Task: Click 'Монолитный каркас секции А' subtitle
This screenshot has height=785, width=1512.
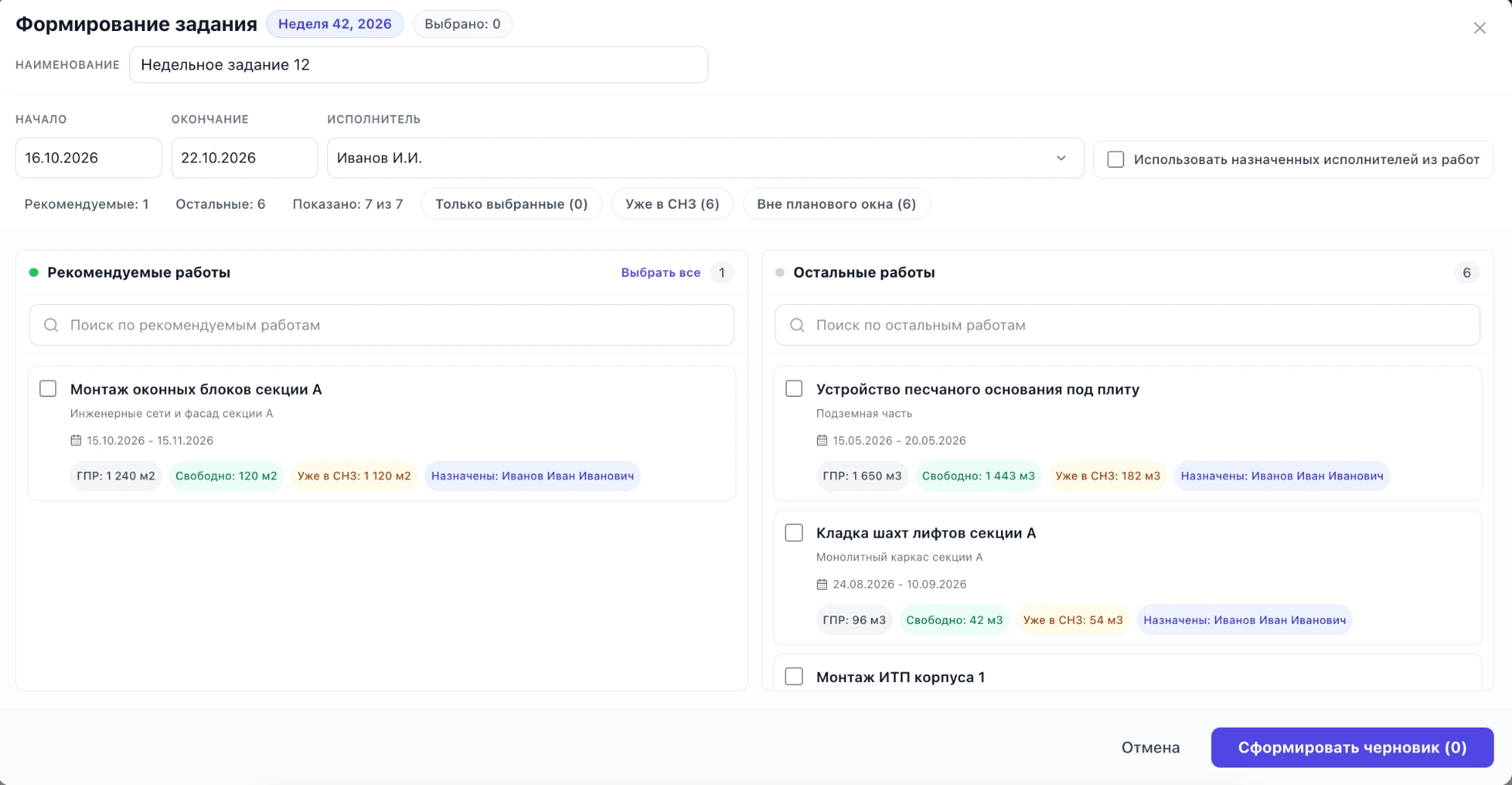Action: (x=900, y=557)
